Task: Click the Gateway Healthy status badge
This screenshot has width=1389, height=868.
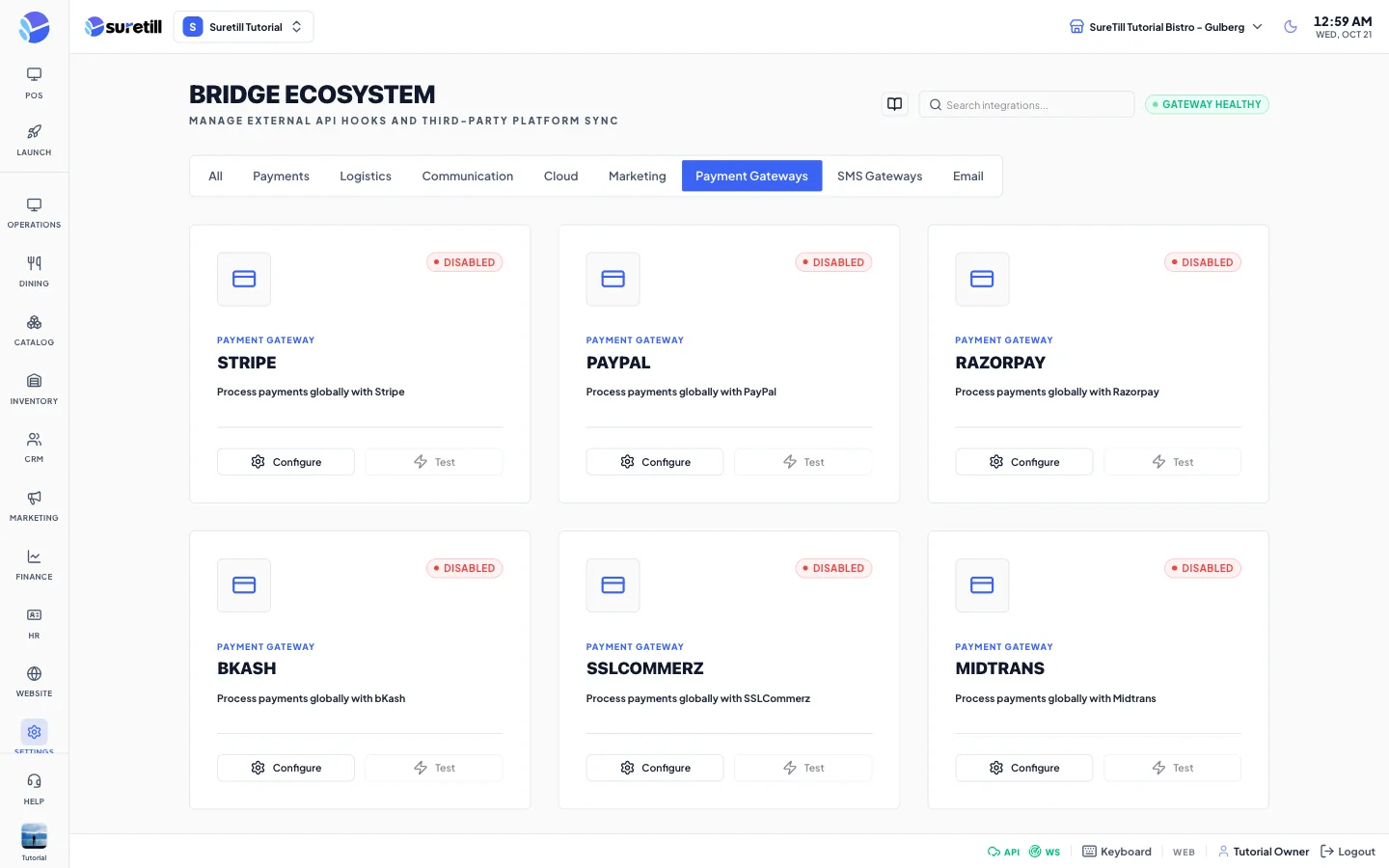Action: pyautogui.click(x=1207, y=104)
